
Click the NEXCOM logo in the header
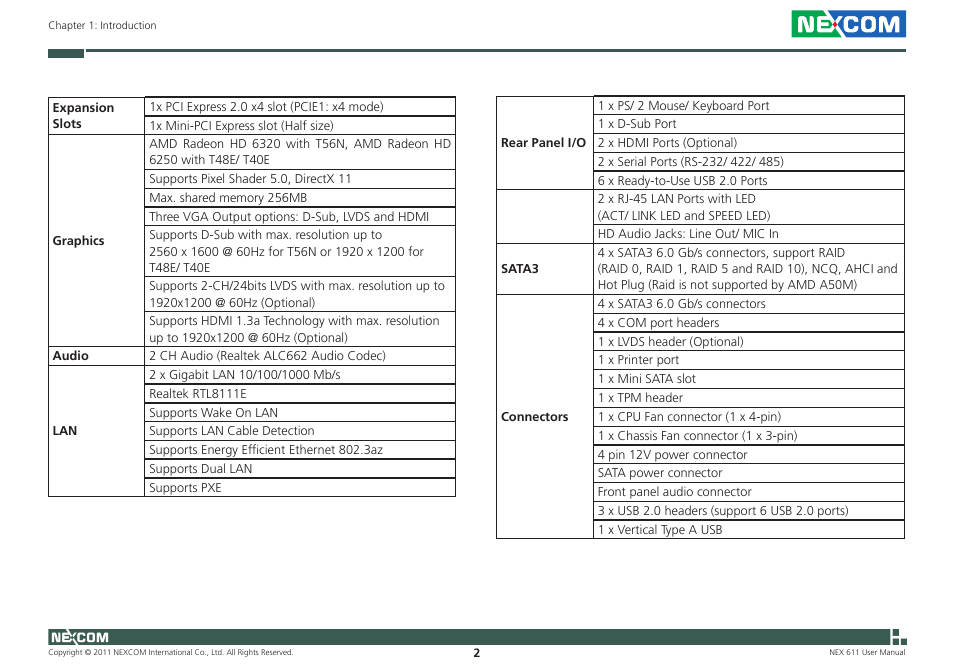[x=848, y=24]
